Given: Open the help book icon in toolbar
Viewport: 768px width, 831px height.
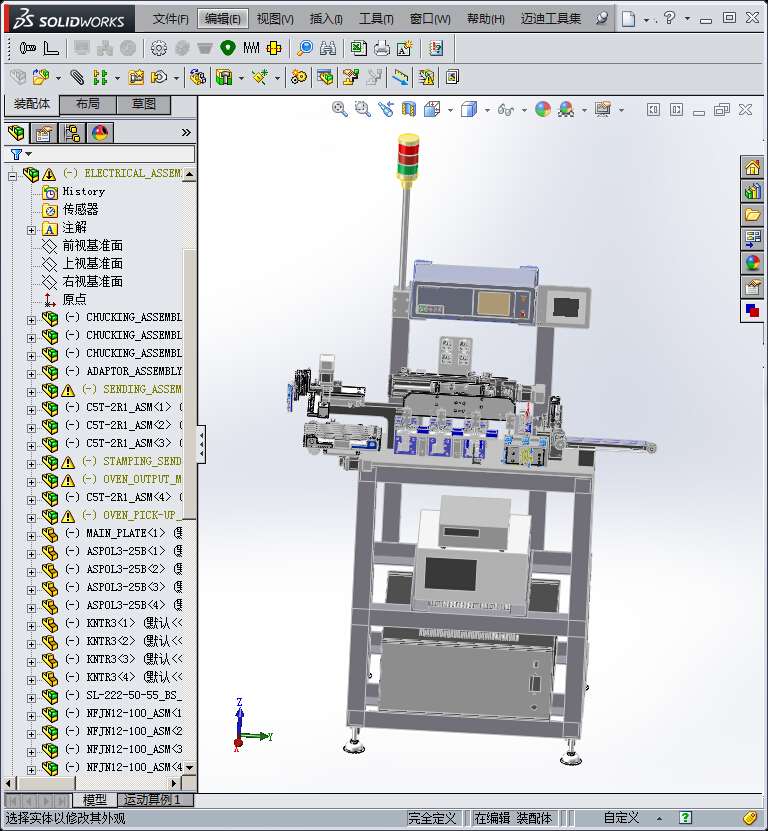Looking at the screenshot, I should point(436,48).
